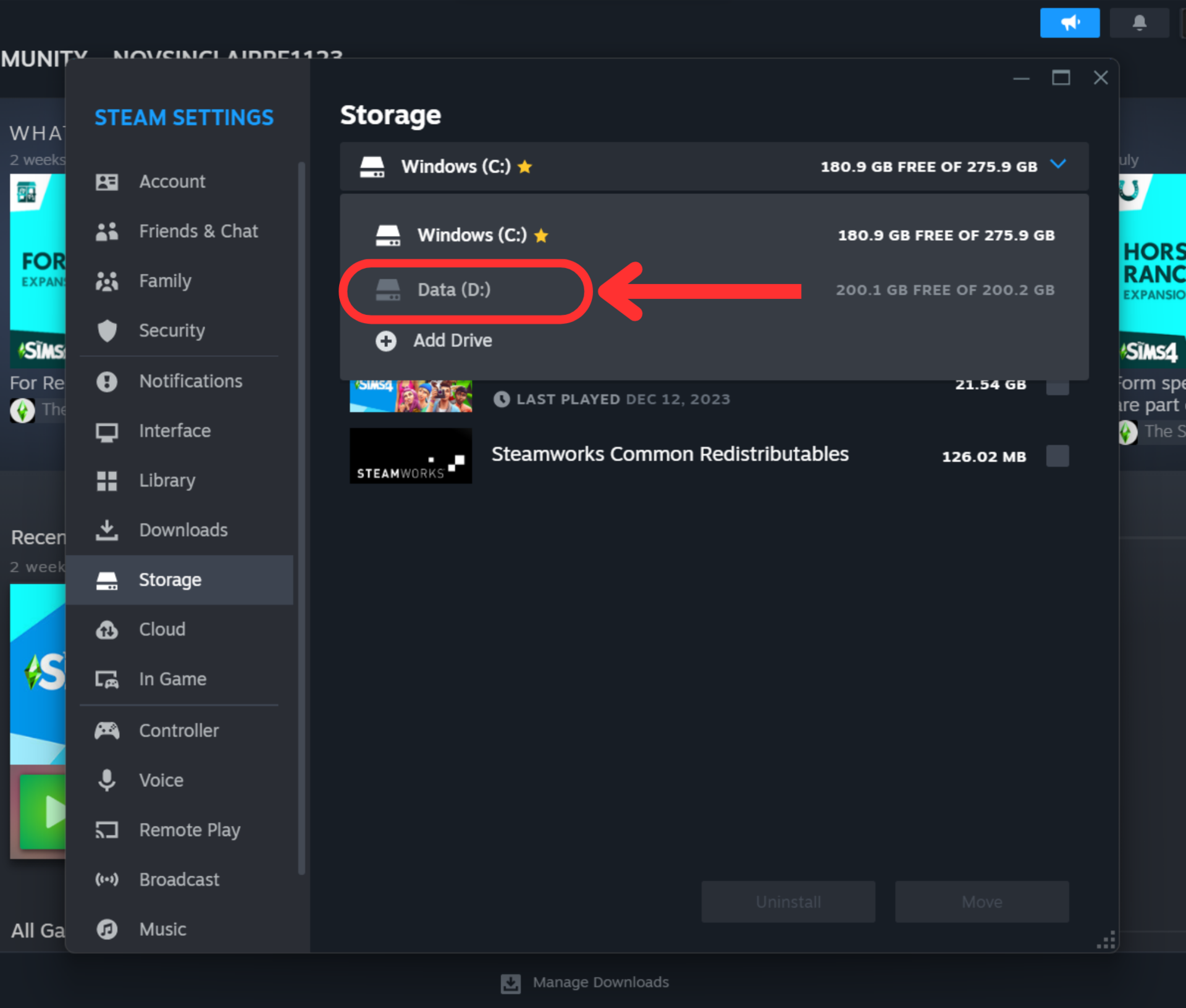Check the Steamworks Common Redistributables checkbox
This screenshot has height=1008, width=1186.
pyautogui.click(x=1057, y=456)
